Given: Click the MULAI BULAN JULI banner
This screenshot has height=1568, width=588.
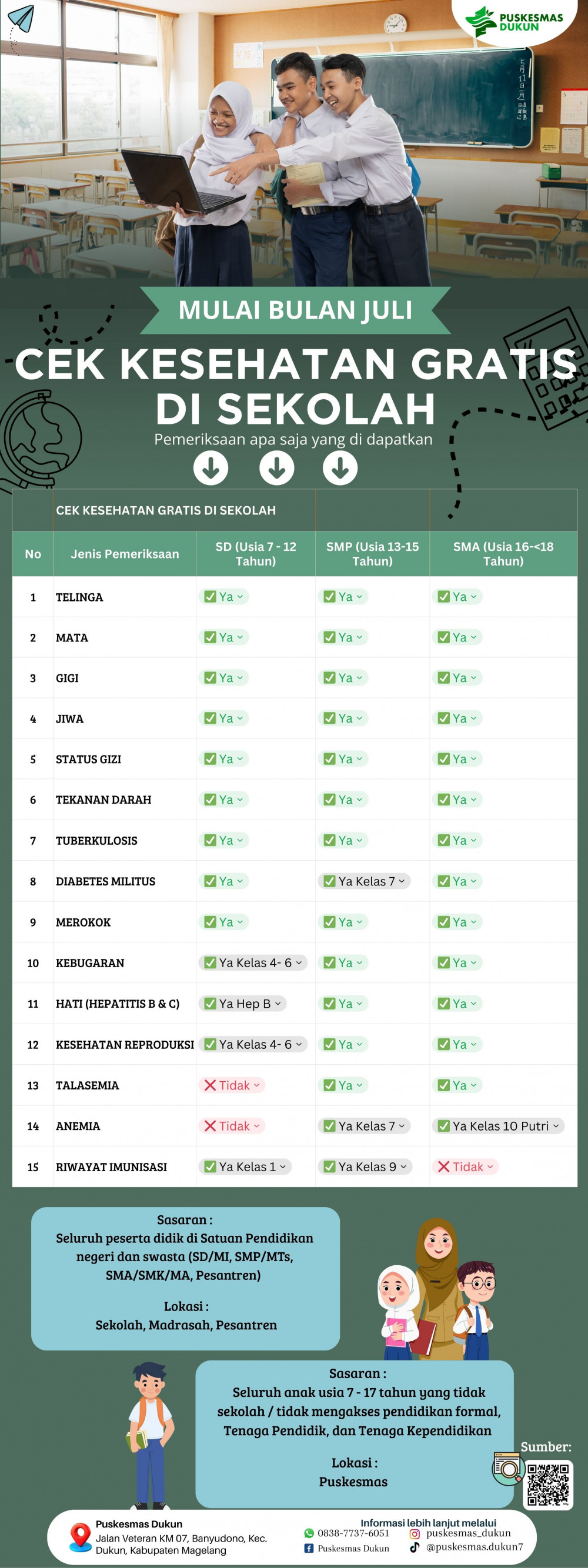Looking at the screenshot, I should [x=295, y=310].
